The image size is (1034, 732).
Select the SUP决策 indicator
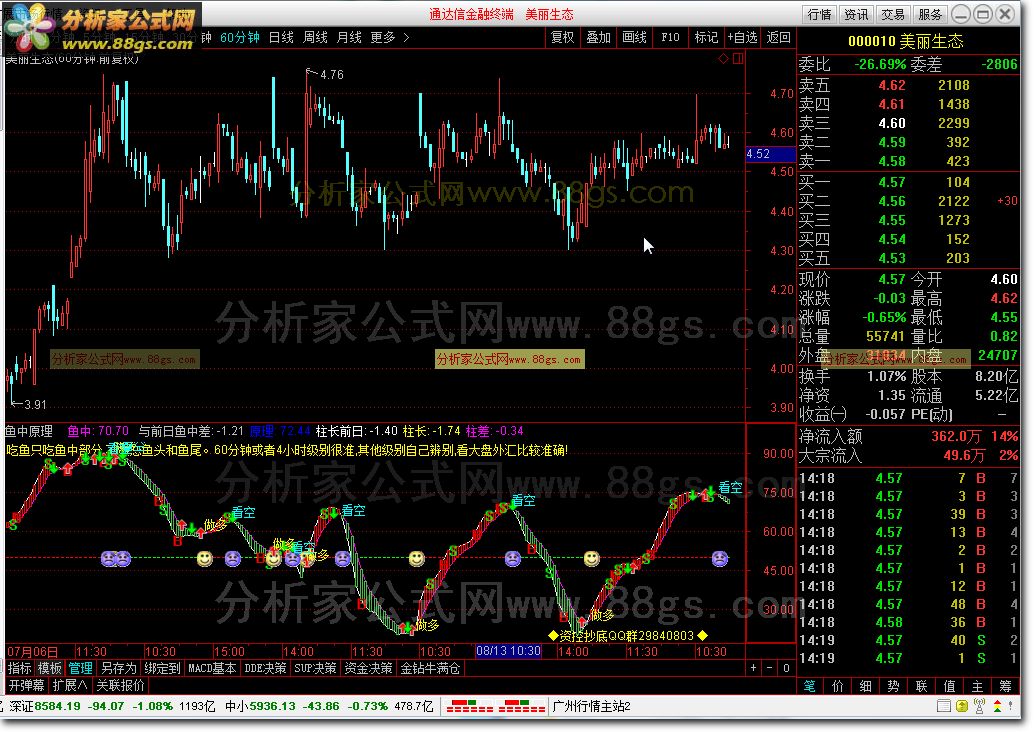coord(315,668)
